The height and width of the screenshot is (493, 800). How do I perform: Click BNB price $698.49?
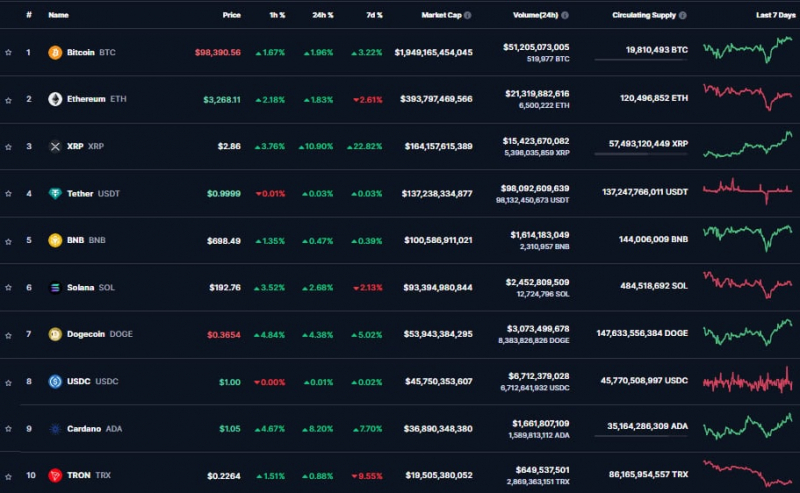click(x=223, y=240)
